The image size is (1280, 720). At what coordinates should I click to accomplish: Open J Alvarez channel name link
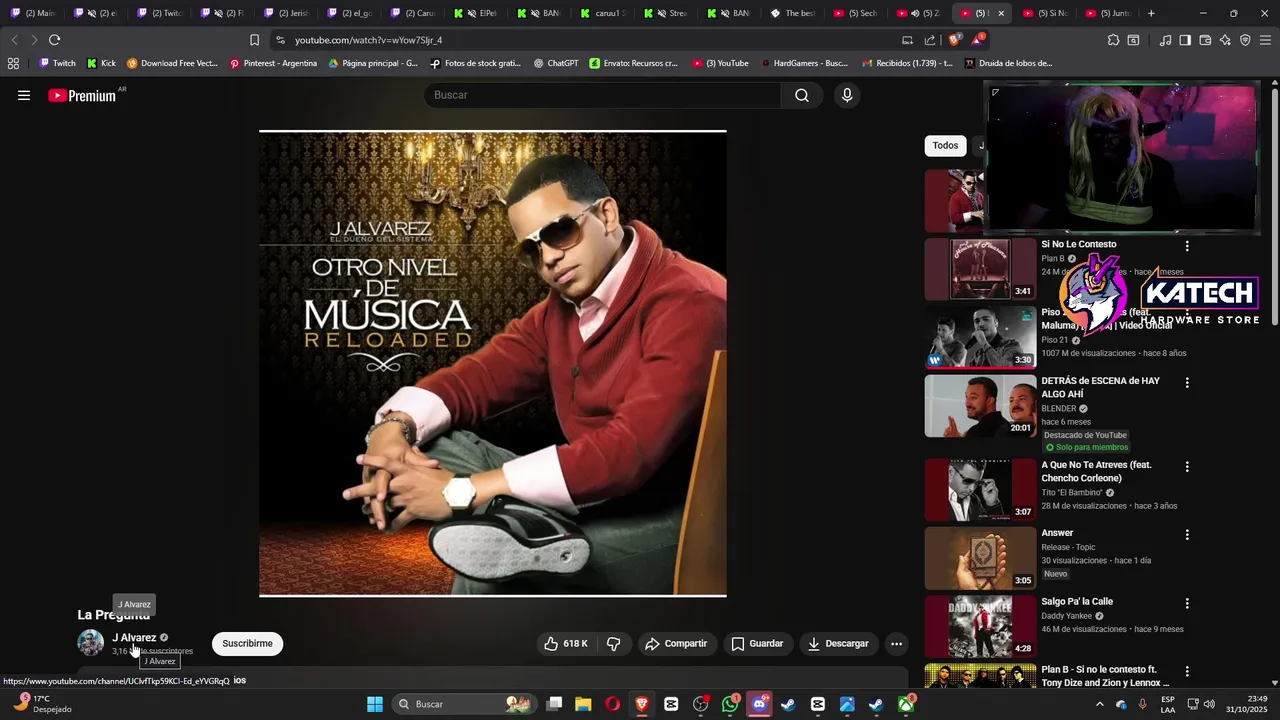(x=134, y=637)
